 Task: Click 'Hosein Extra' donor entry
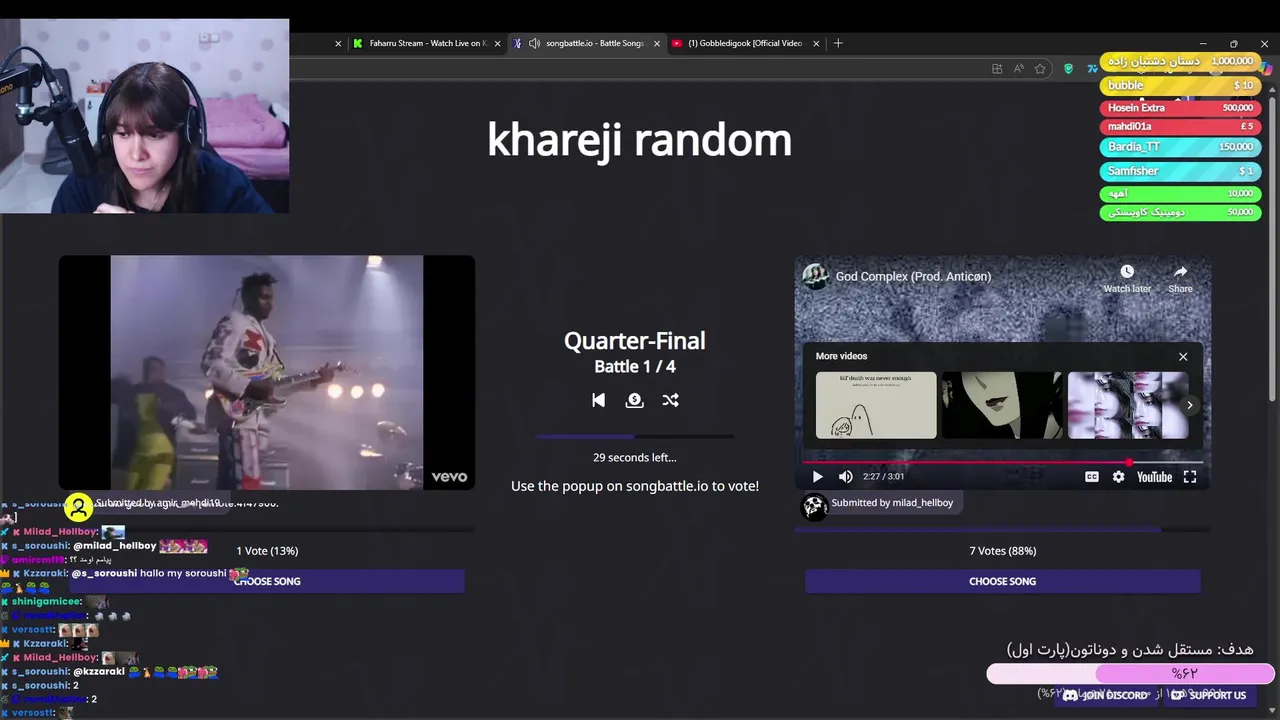click(1180, 108)
